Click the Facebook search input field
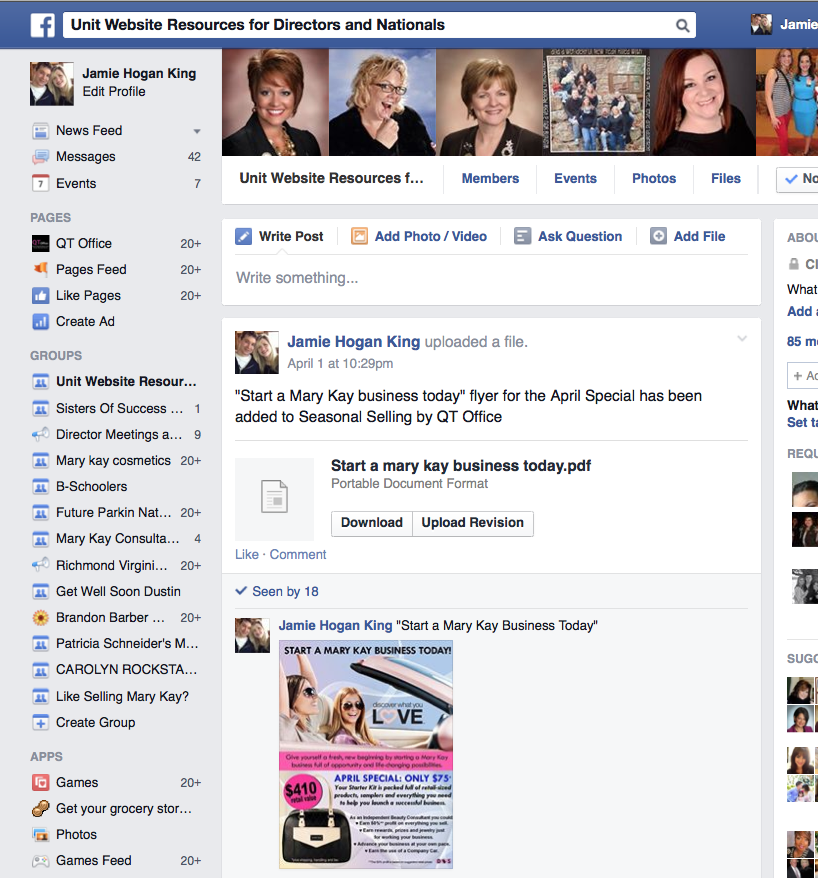Viewport: 818px width, 878px height. click(x=370, y=25)
